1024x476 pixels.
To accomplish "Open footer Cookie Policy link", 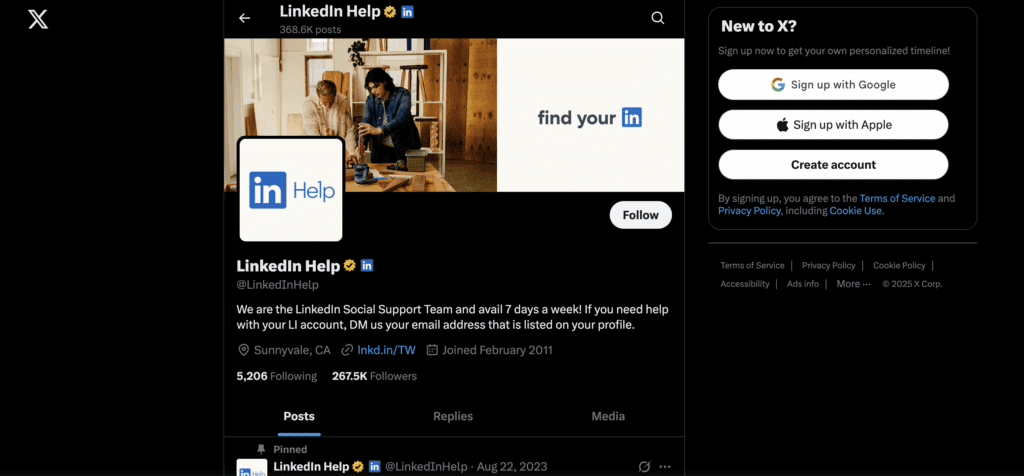I will (x=899, y=266).
